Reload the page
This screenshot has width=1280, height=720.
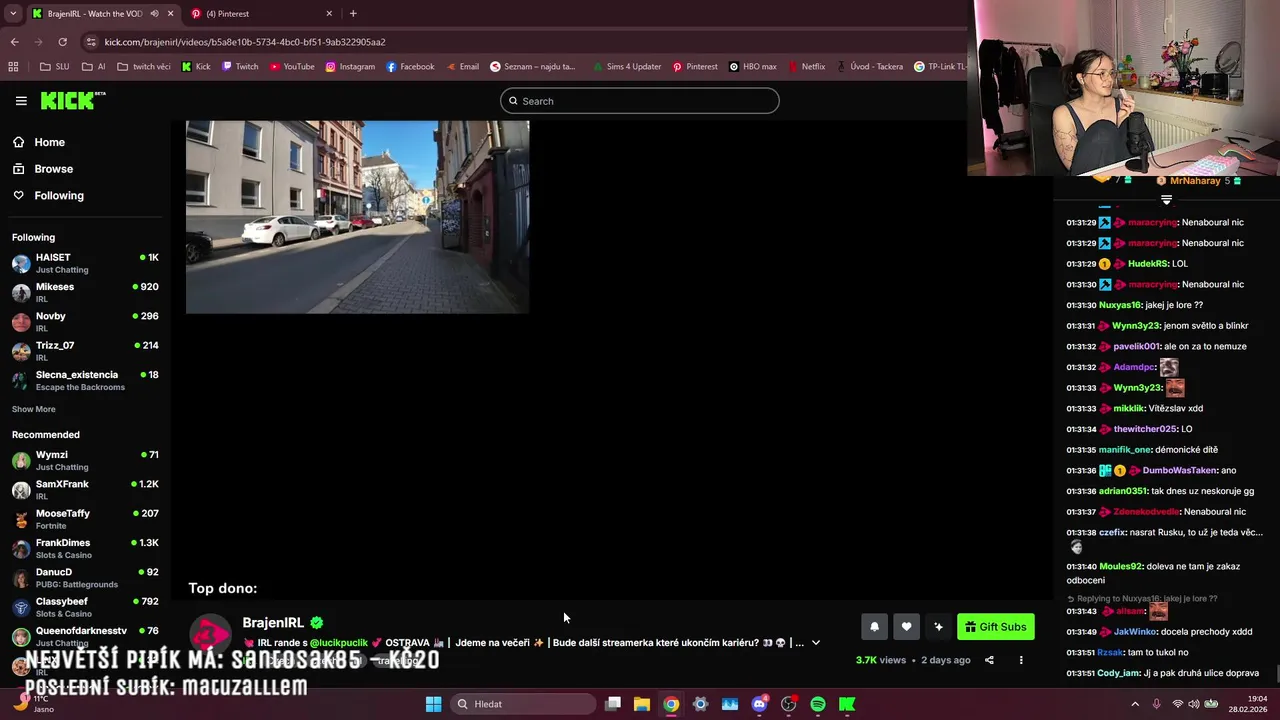62,42
